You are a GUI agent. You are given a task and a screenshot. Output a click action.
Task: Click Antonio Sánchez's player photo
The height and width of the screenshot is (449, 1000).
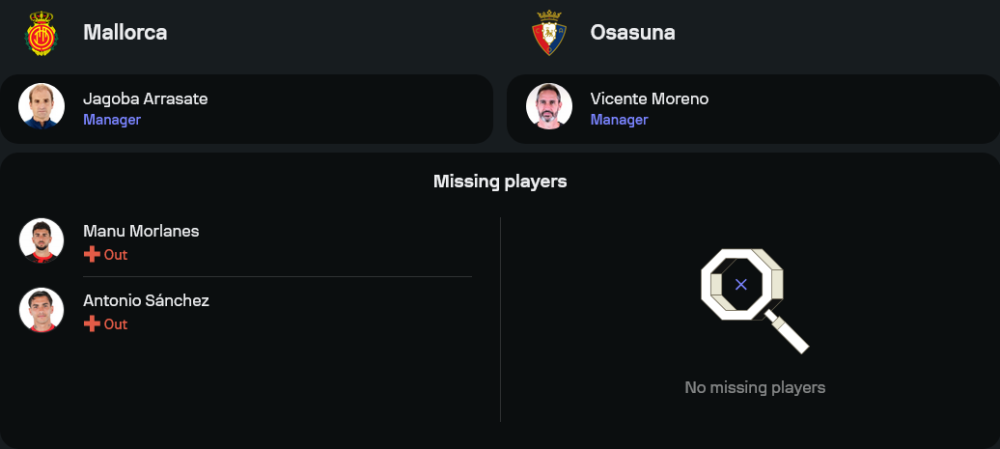point(42,310)
